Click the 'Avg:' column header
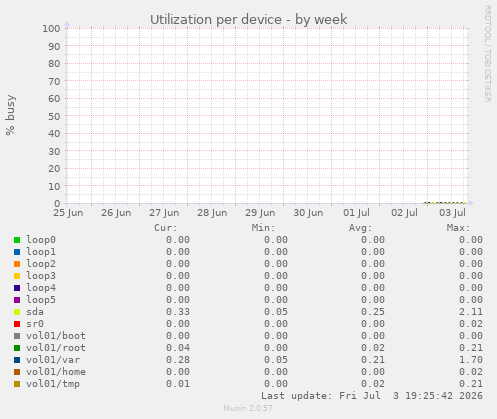 pos(361,228)
